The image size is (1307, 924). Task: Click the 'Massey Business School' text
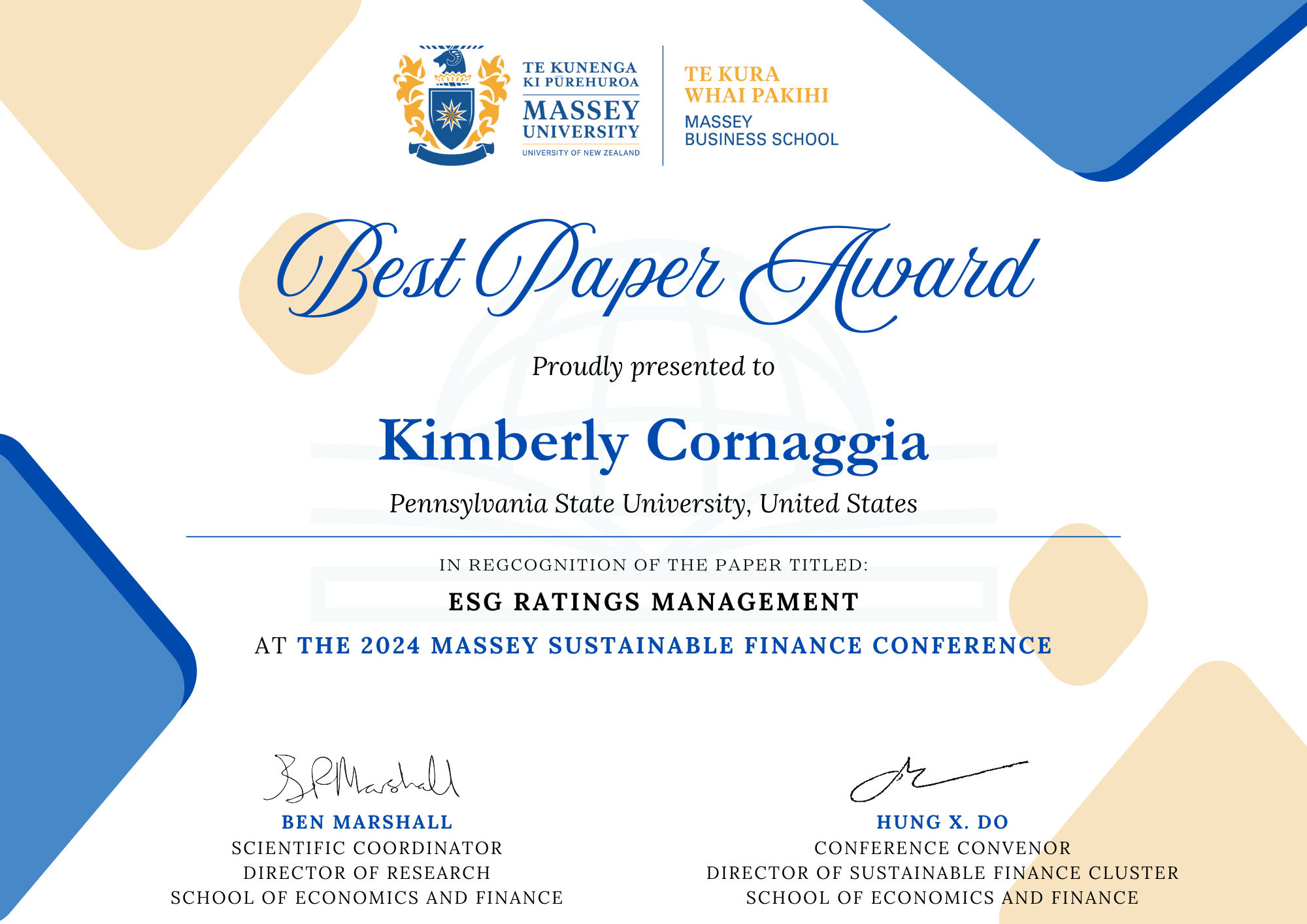pyautogui.click(x=761, y=131)
